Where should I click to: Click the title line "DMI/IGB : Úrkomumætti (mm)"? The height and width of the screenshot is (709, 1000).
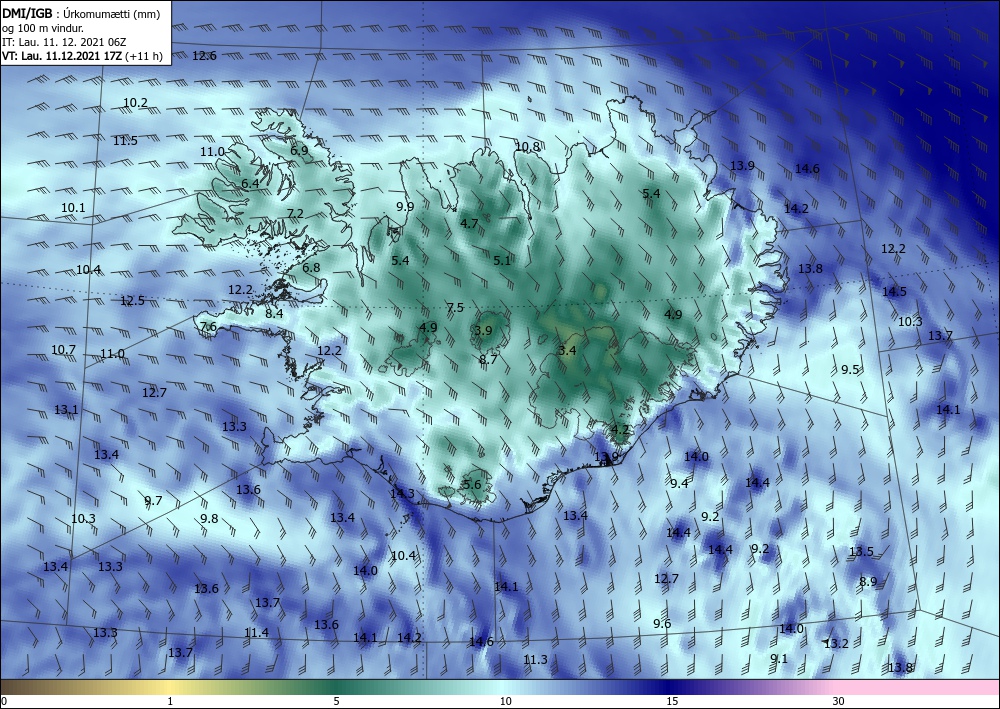80,15
